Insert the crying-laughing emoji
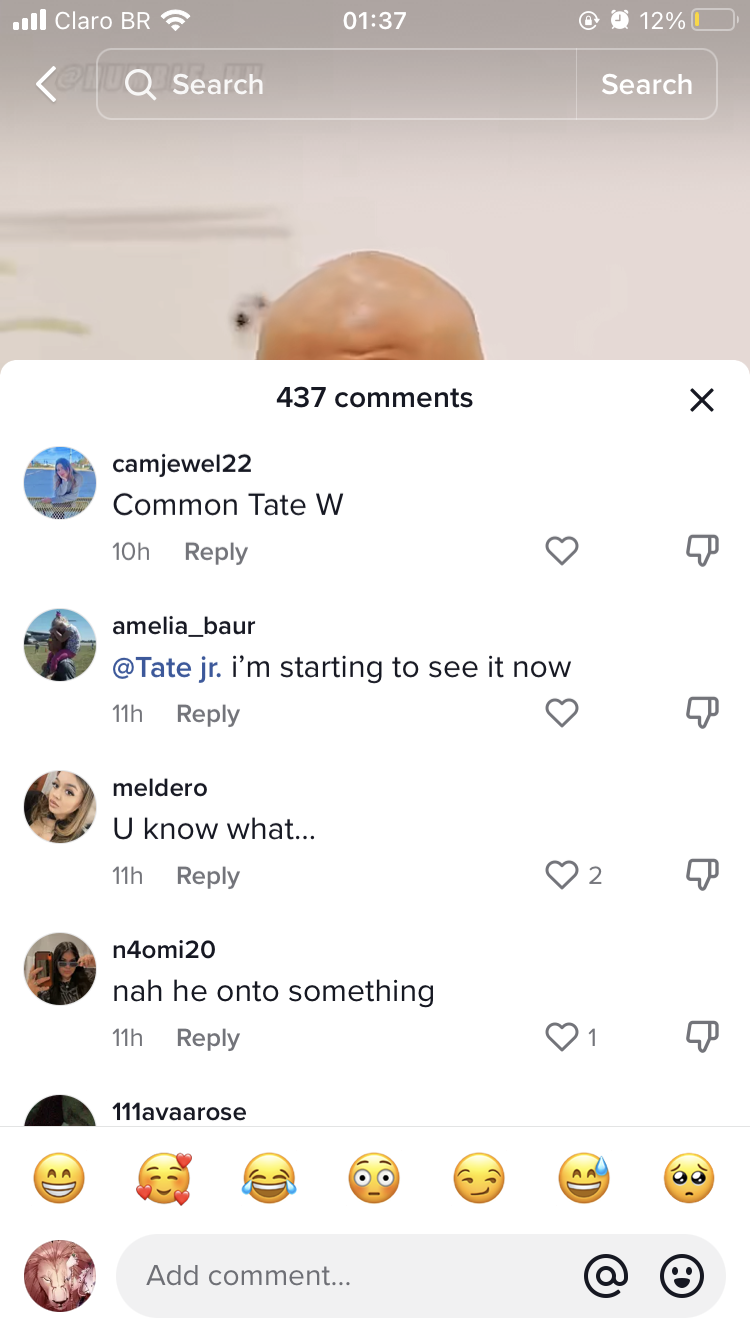Screen dimensions: 750x1334 [x=269, y=1178]
